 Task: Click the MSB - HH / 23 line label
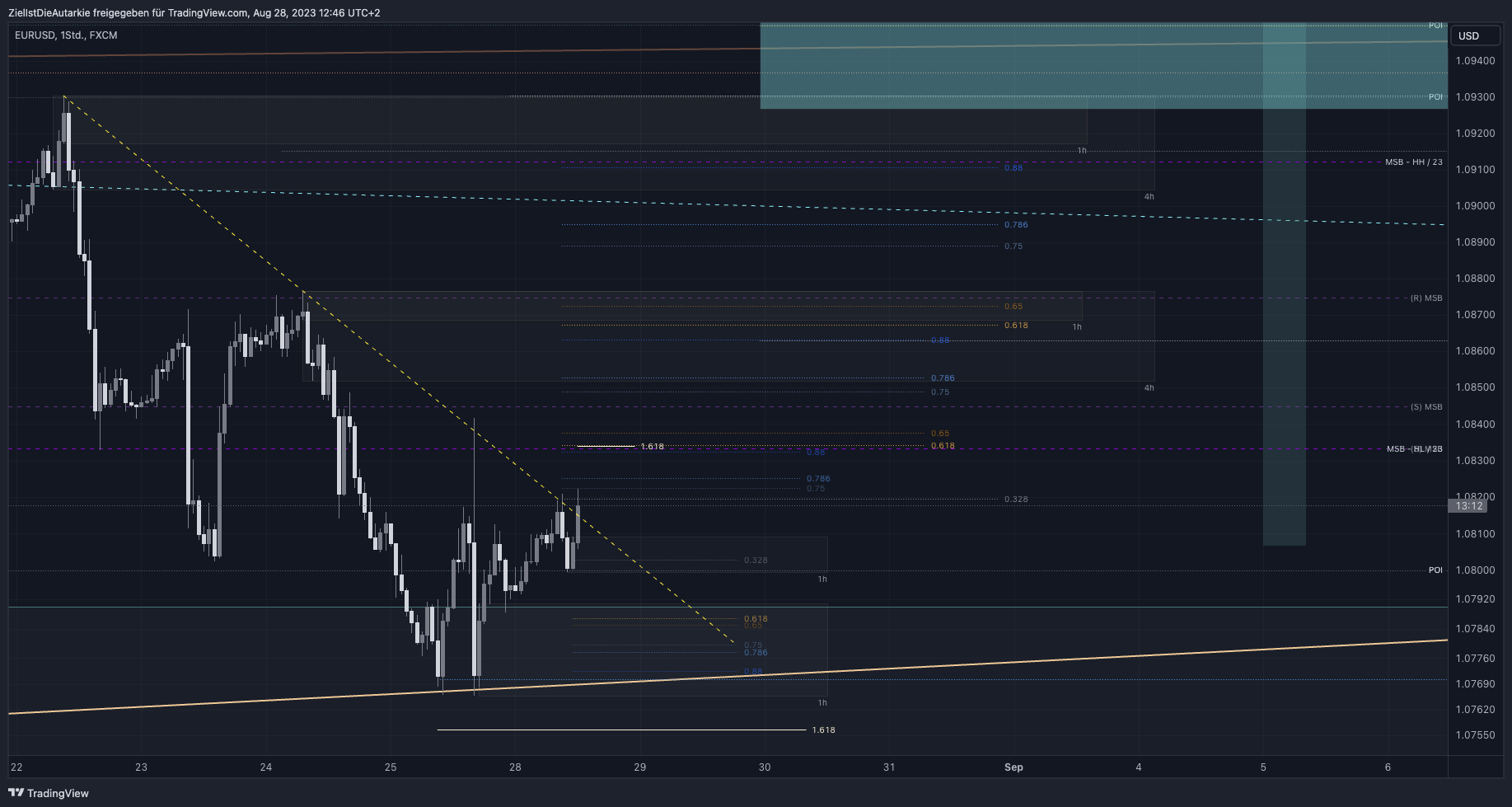click(x=1414, y=162)
